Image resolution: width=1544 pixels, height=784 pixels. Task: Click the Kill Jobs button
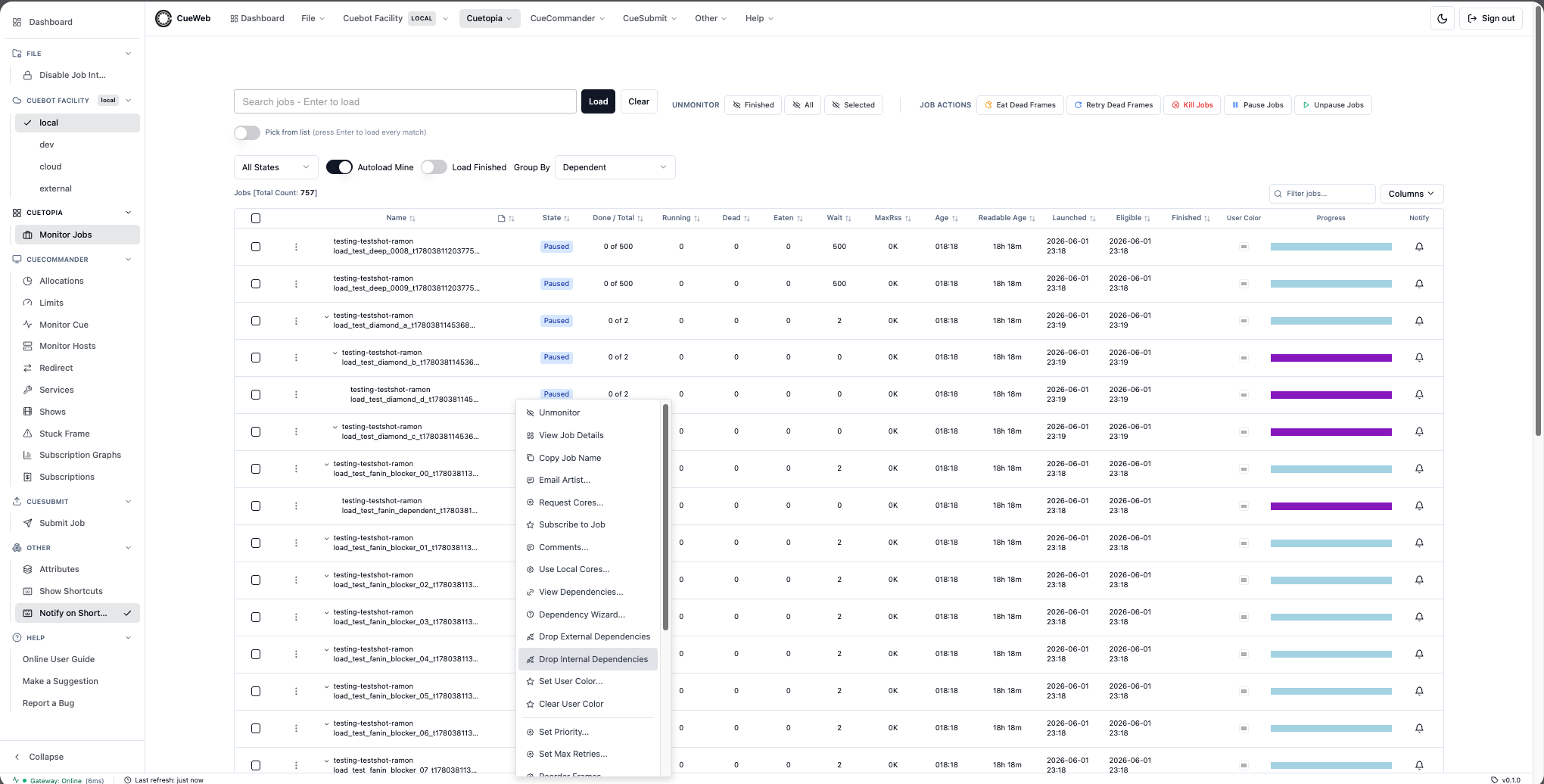(x=1191, y=105)
